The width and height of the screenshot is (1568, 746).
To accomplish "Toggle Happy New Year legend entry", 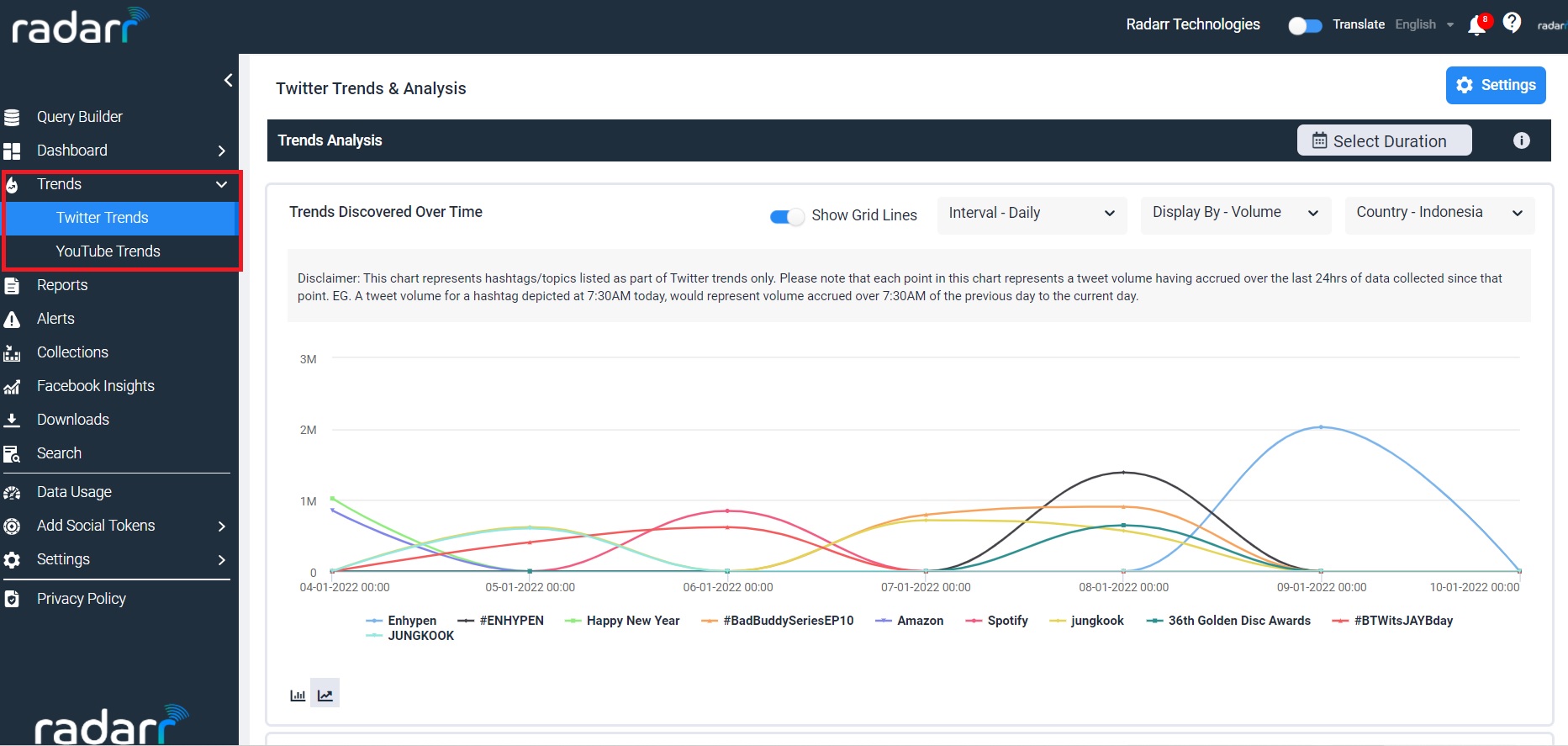I will (622, 621).
